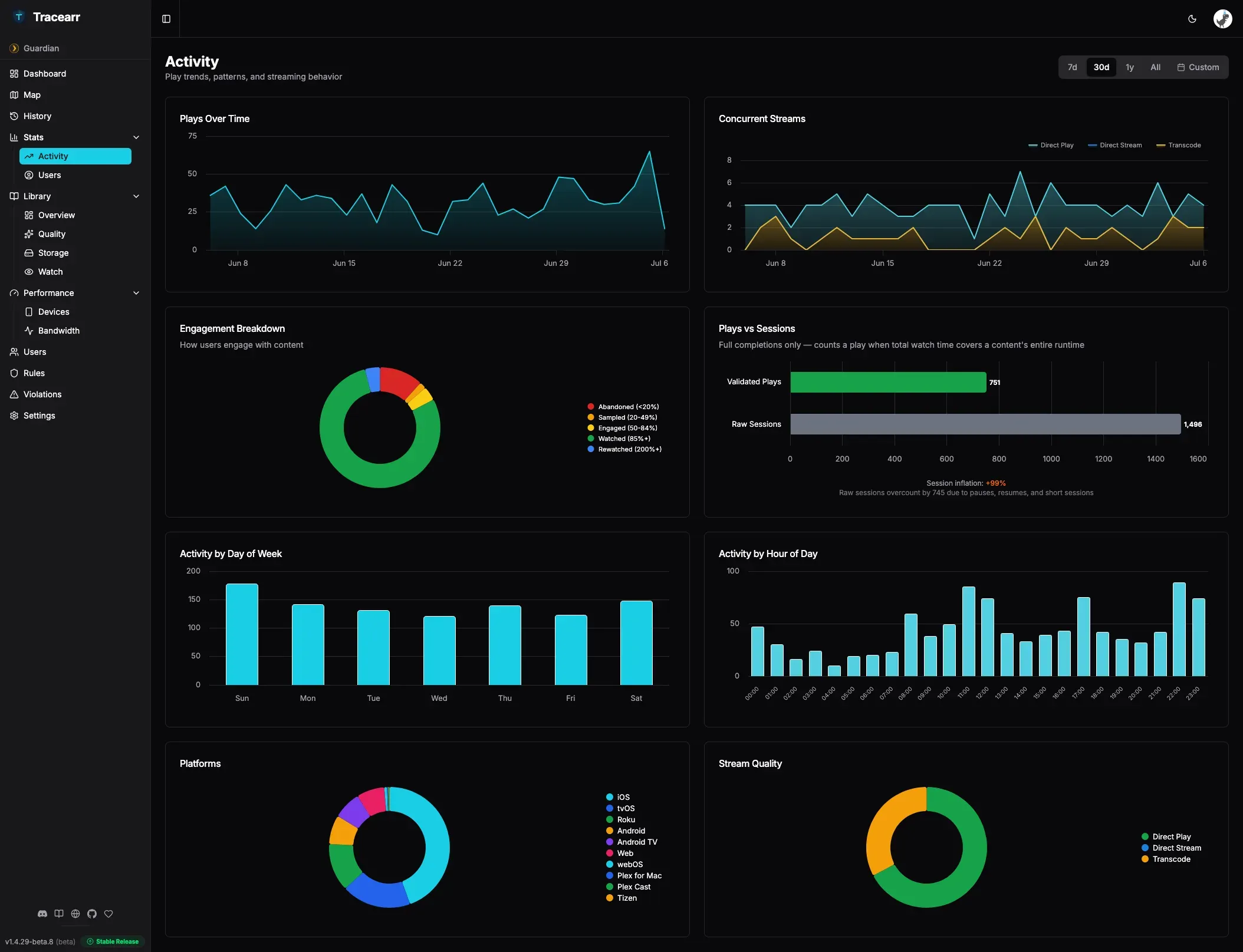Click the Devices tablet icon
1243x952 pixels.
[x=29, y=312]
